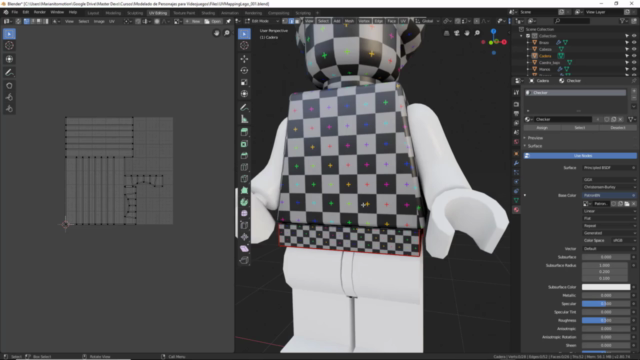Open the Modifiers wrench tab in Properties
This screenshot has height=360, width=640.
[x=516, y=163]
